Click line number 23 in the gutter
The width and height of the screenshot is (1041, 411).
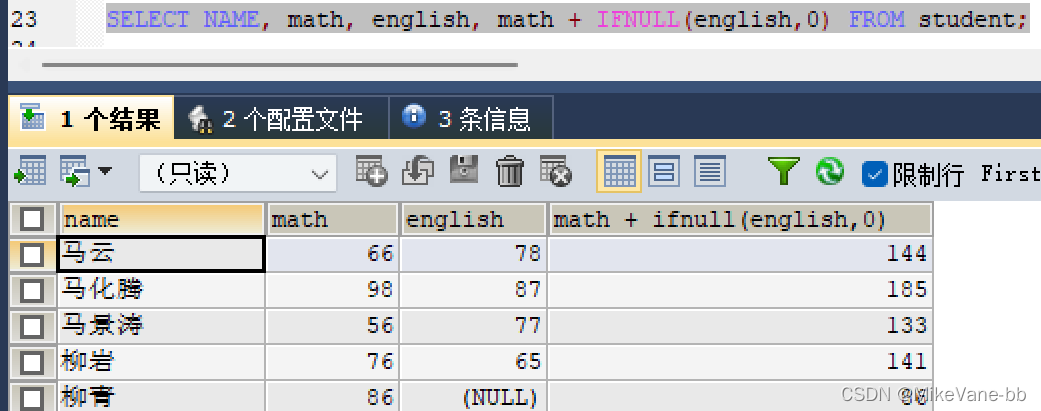click(23, 20)
